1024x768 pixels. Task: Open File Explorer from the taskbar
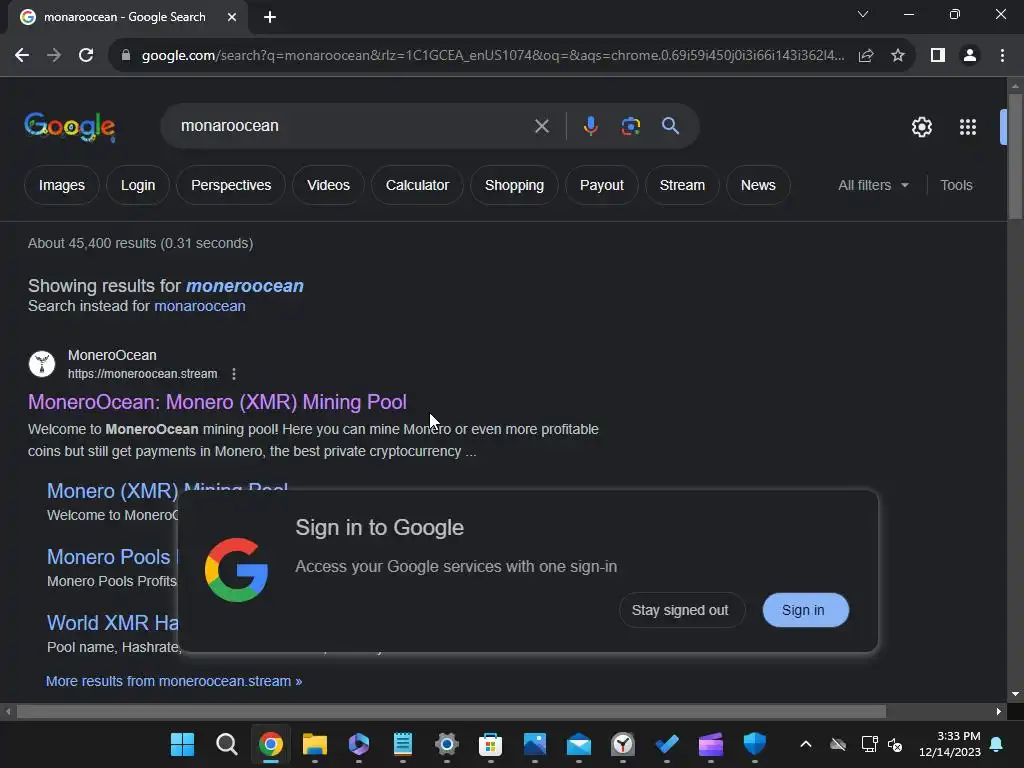315,744
